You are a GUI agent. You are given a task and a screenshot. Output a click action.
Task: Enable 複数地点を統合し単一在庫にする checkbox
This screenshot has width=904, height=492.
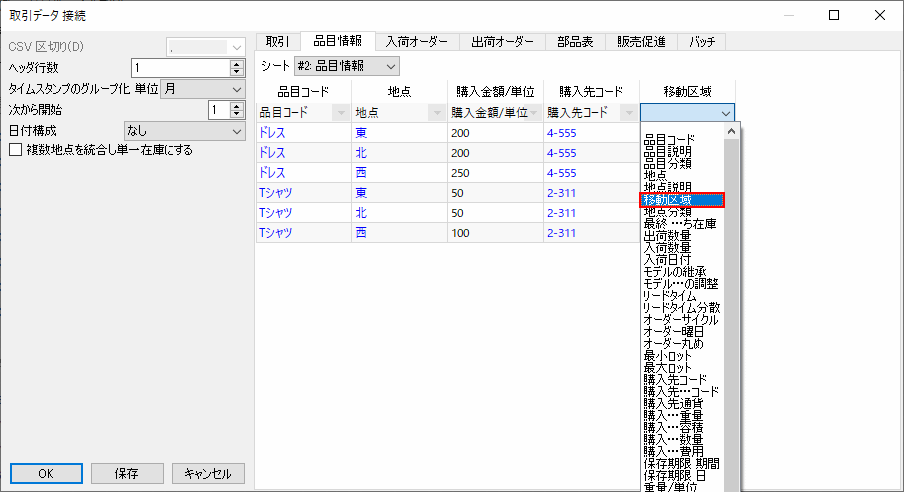tap(15, 150)
